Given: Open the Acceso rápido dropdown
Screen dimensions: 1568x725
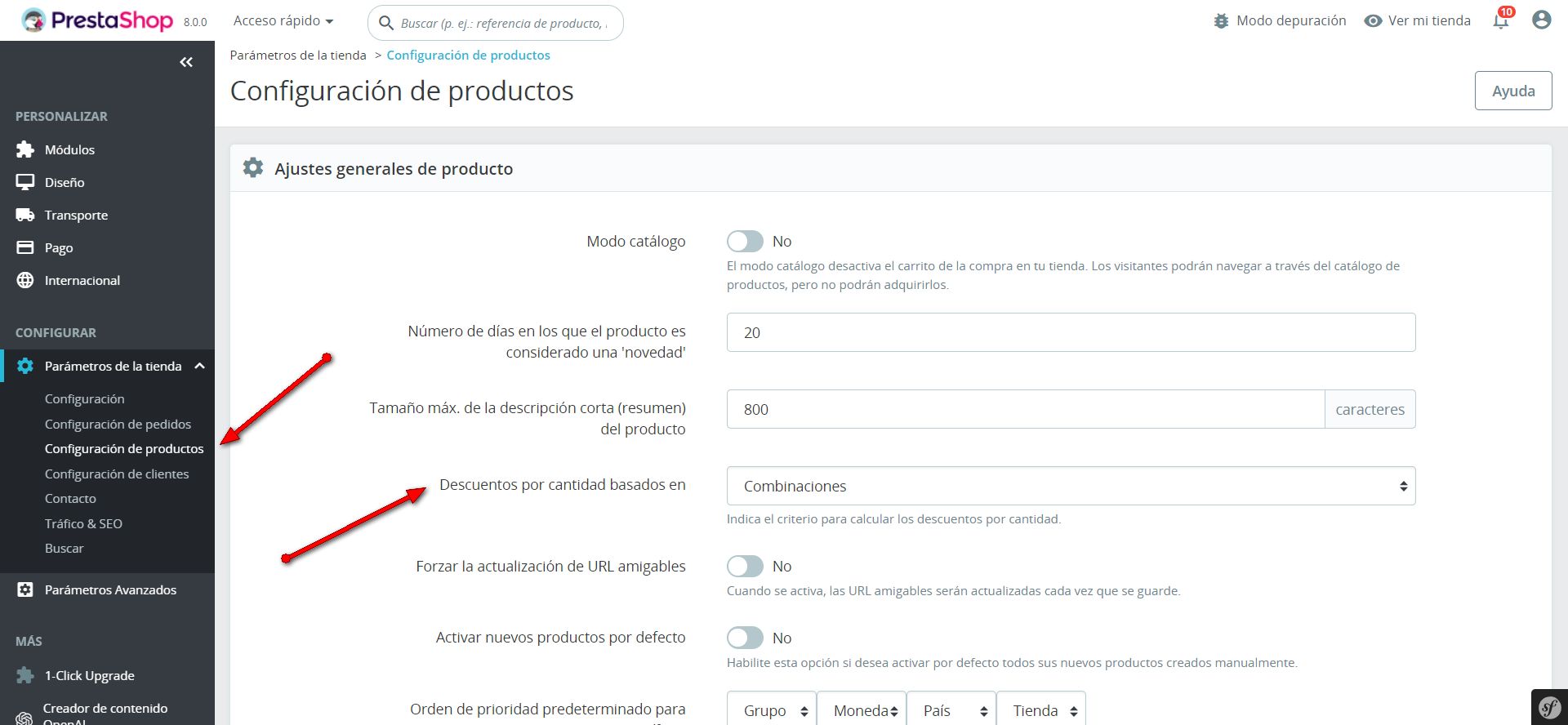Looking at the screenshot, I should click(x=283, y=20).
